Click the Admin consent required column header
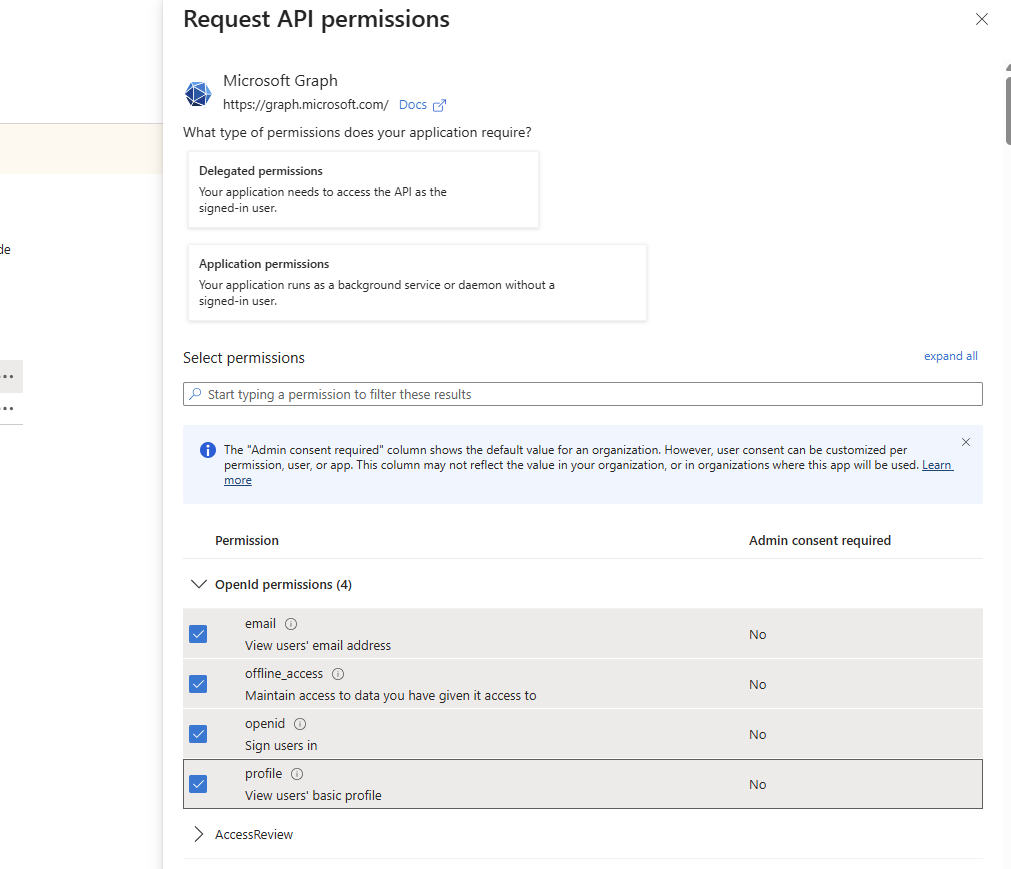This screenshot has height=869, width=1011. (820, 540)
